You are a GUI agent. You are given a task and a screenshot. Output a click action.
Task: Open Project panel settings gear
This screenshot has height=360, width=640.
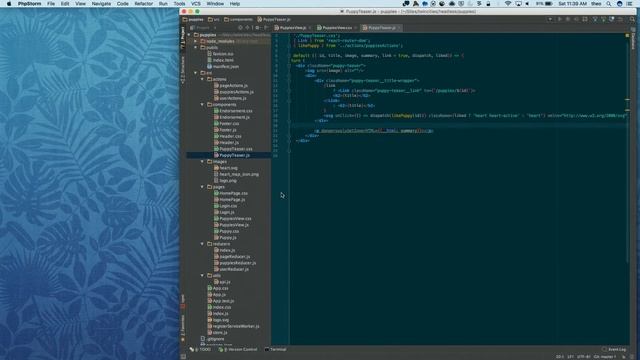tap(257, 28)
